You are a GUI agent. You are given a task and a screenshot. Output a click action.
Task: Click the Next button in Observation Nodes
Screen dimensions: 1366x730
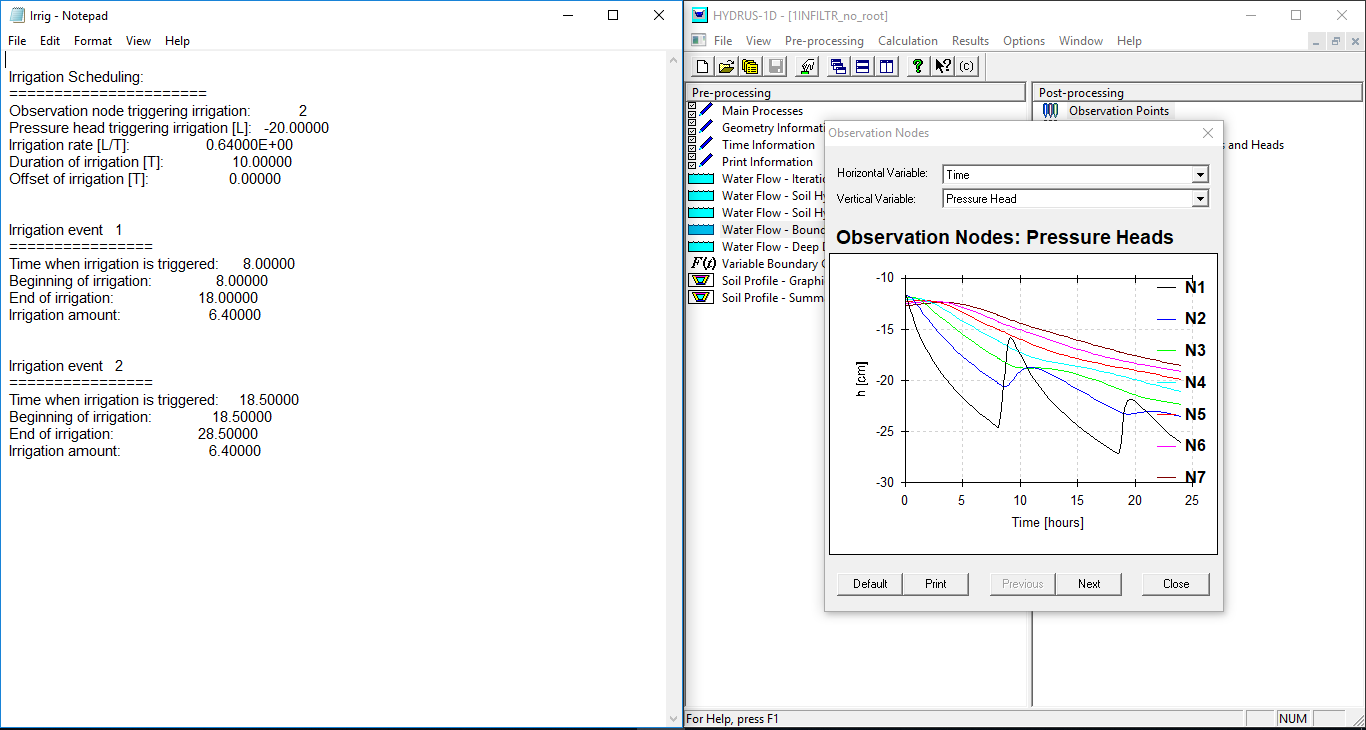pyautogui.click(x=1089, y=584)
